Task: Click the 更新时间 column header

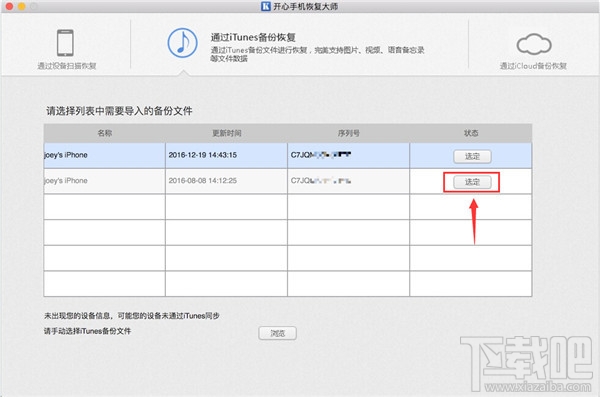Action: (227, 133)
